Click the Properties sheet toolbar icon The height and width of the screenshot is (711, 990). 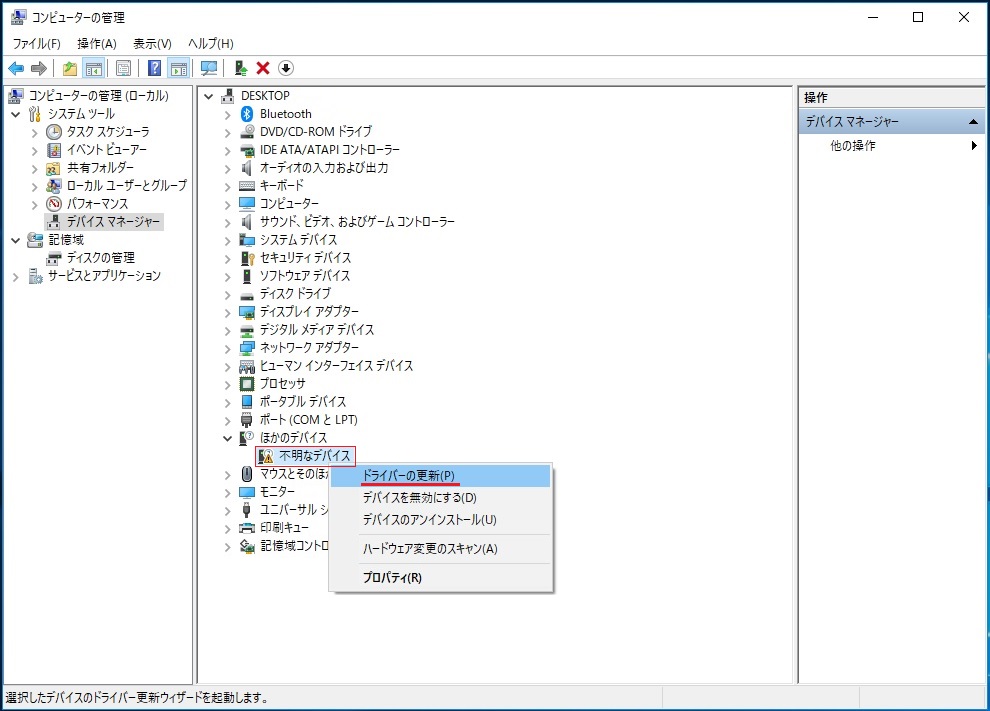click(124, 68)
